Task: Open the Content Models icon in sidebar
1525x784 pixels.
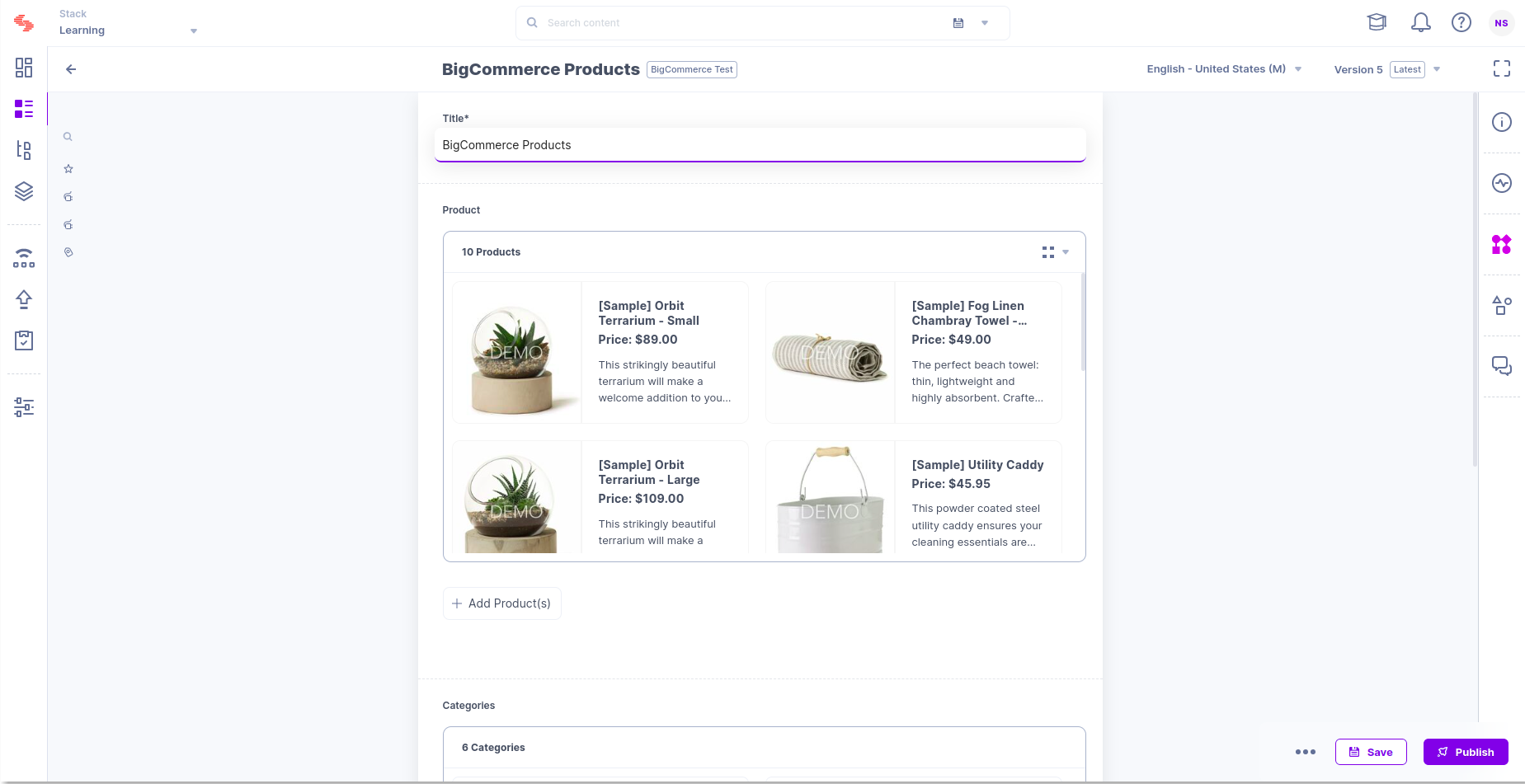Action: (x=24, y=150)
